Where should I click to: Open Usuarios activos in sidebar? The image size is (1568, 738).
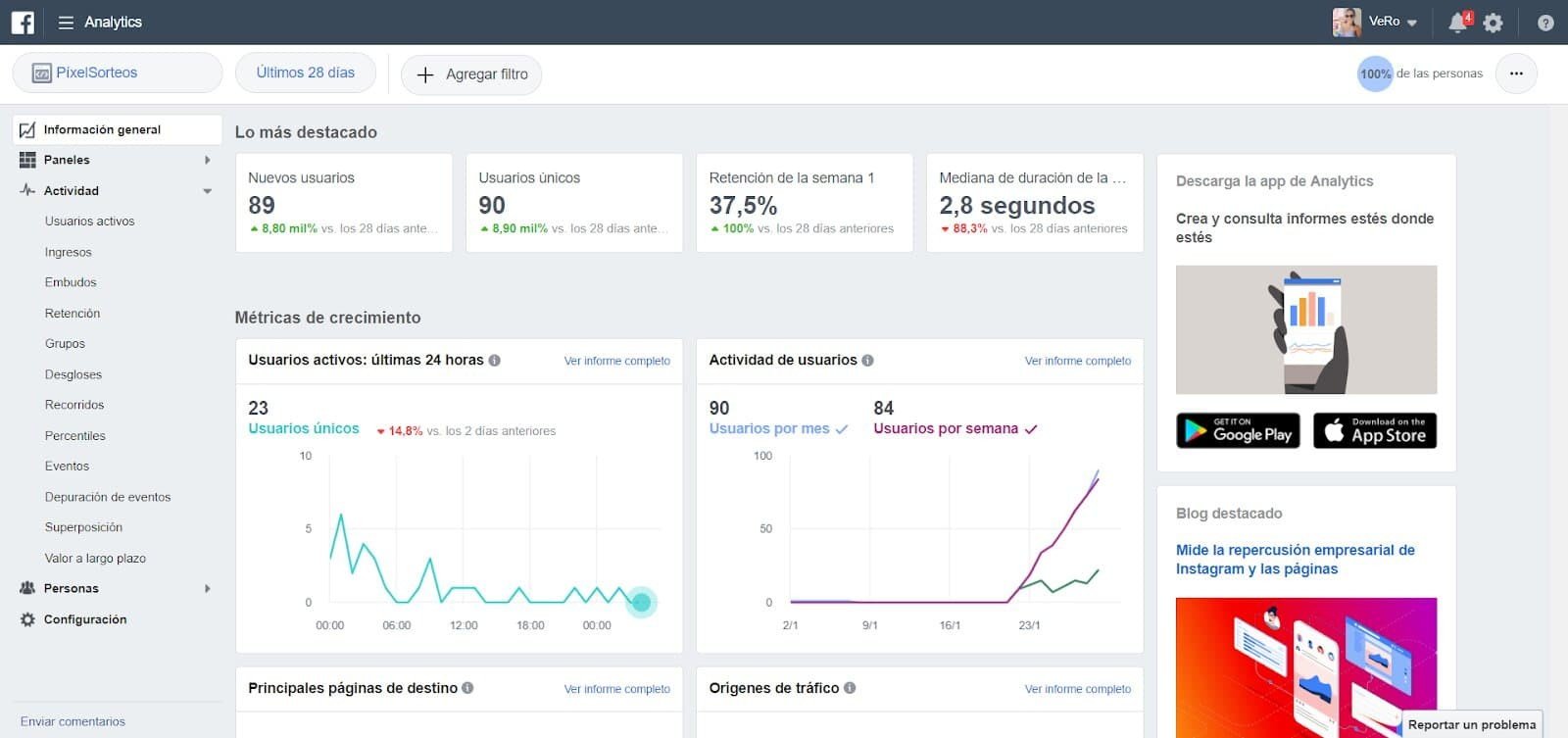pos(90,221)
